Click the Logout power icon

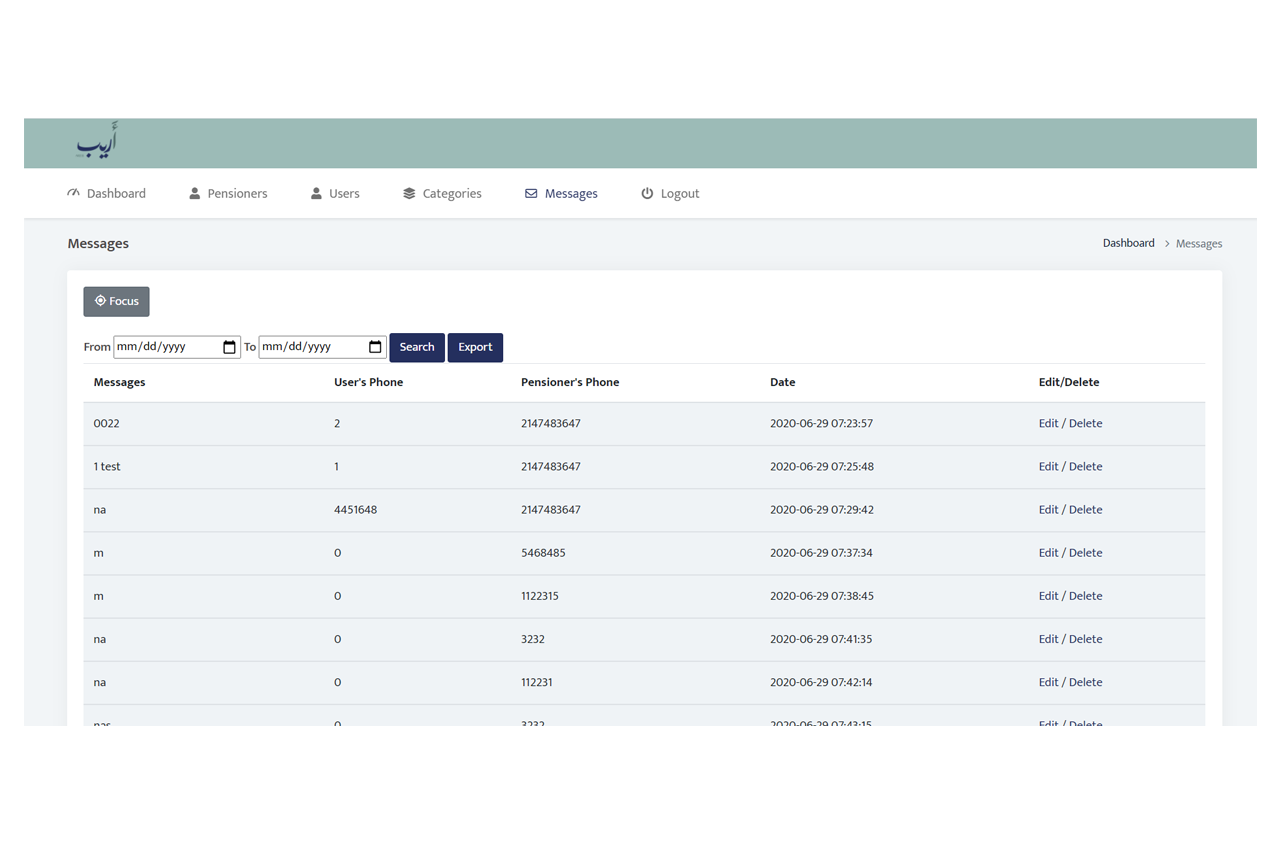[647, 194]
